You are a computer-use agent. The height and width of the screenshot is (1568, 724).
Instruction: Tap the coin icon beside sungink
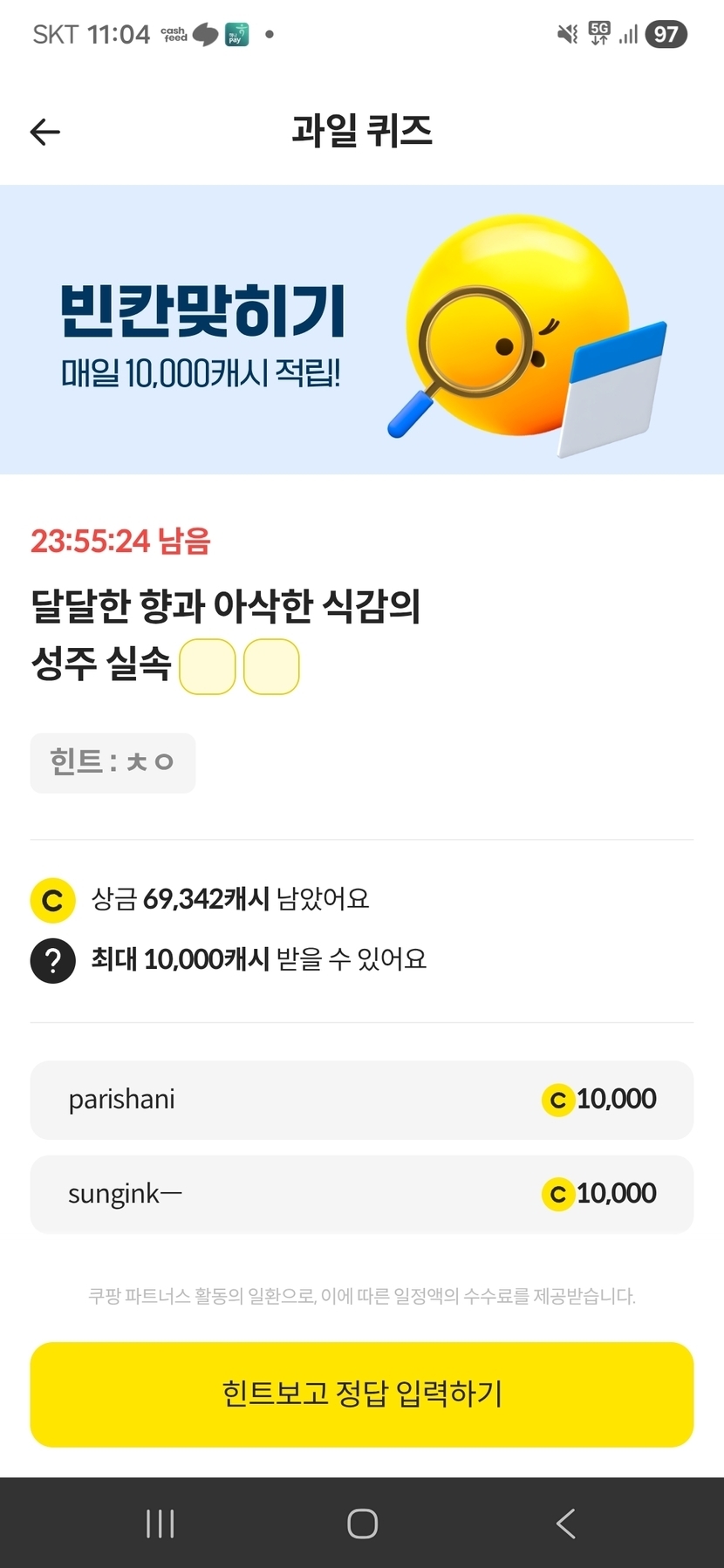557,1194
